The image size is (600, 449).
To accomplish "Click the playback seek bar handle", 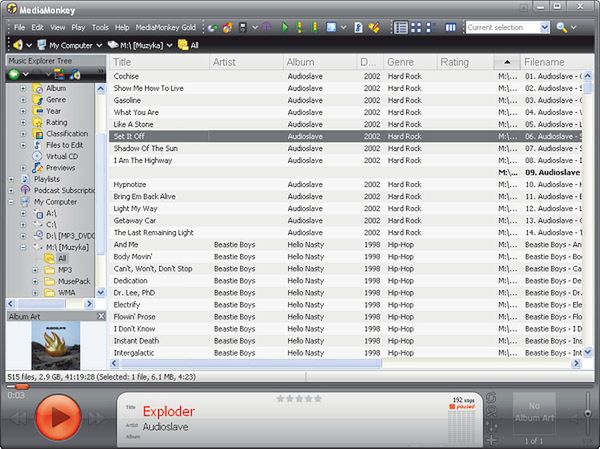I will click(22, 387).
